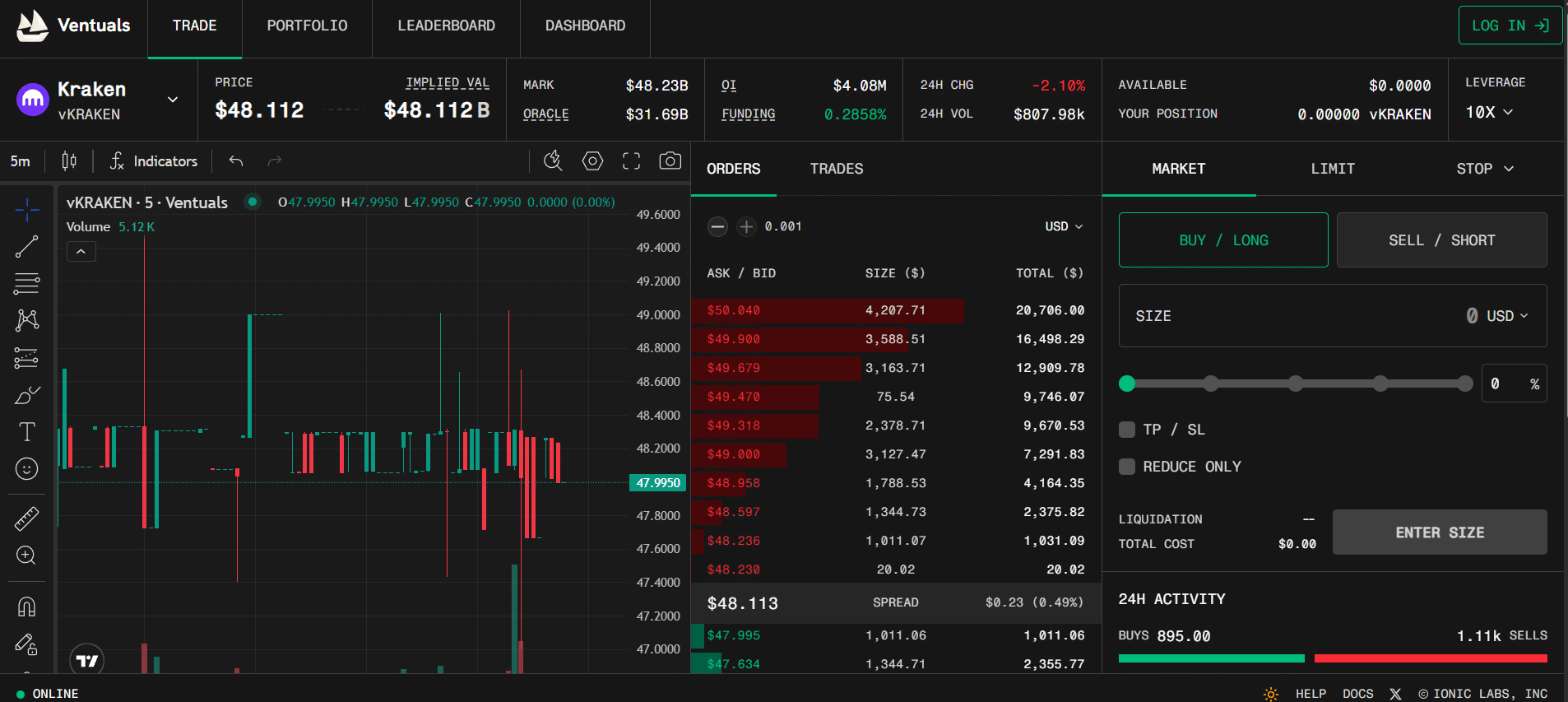
Task: Open the size USD currency dropdown
Action: pos(1507,316)
